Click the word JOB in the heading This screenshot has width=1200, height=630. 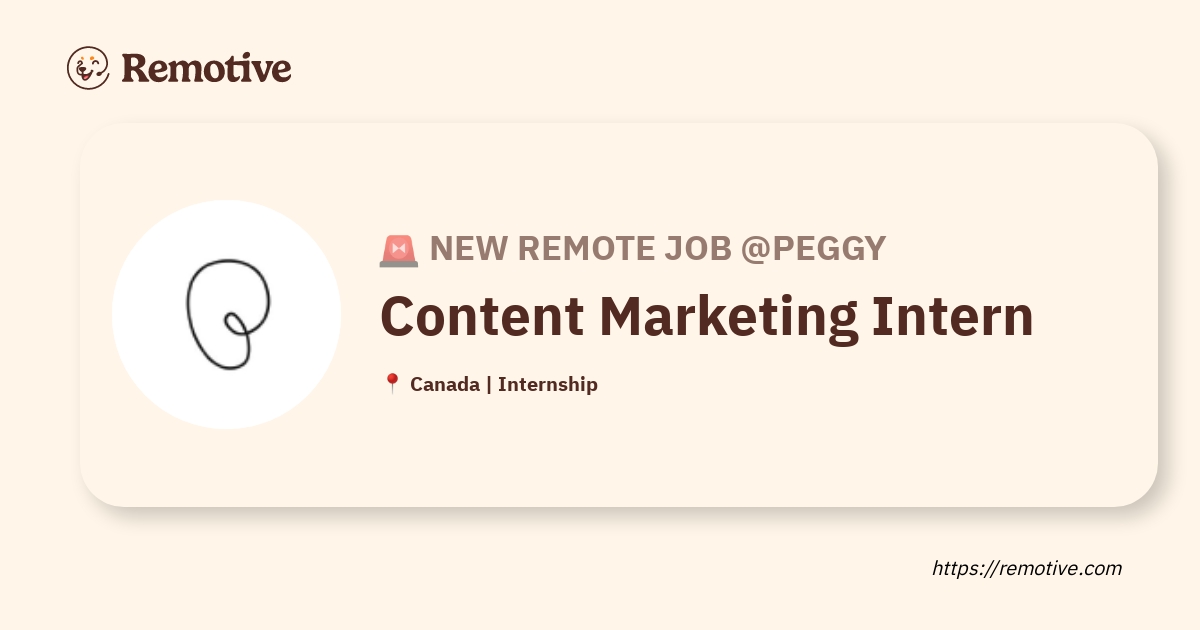(686, 249)
